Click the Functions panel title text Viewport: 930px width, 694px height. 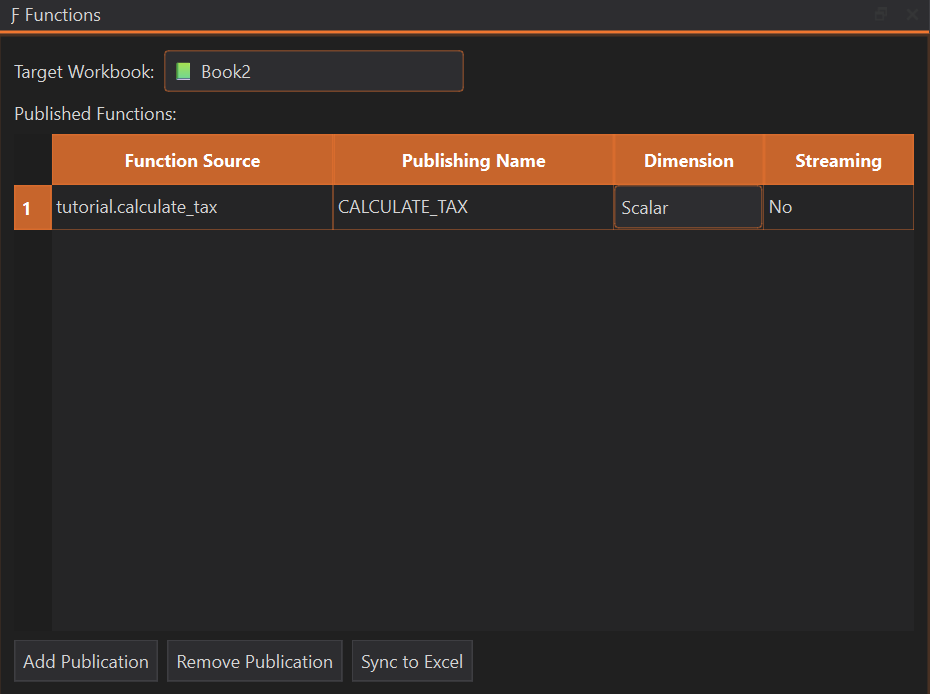tap(62, 16)
